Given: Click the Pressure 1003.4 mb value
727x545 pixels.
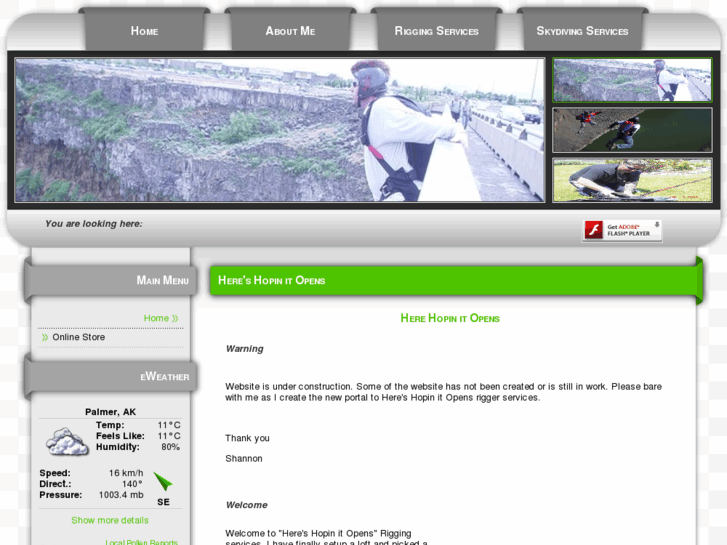Looking at the screenshot, I should (121, 495).
